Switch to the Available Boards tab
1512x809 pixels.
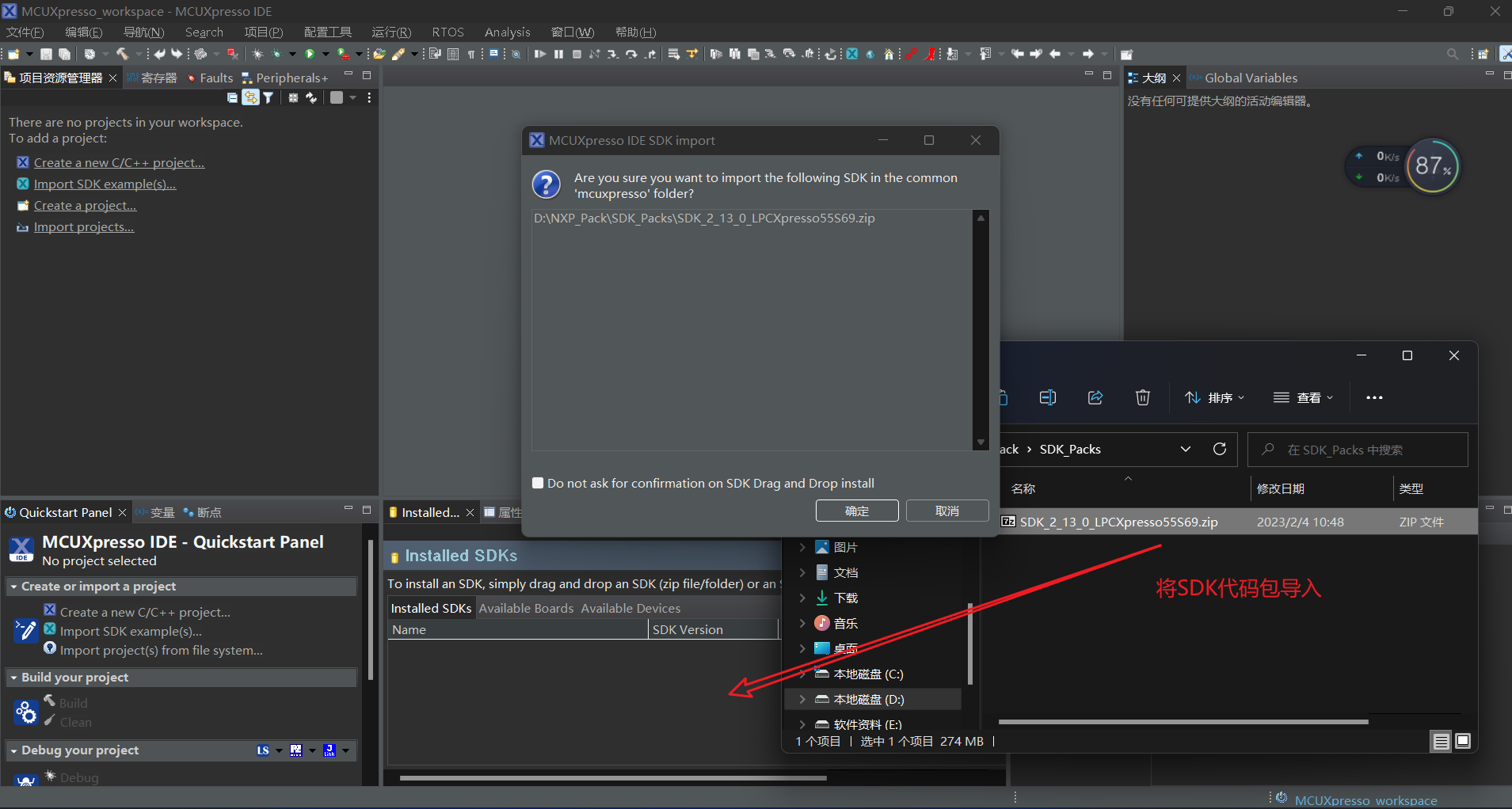coord(526,608)
